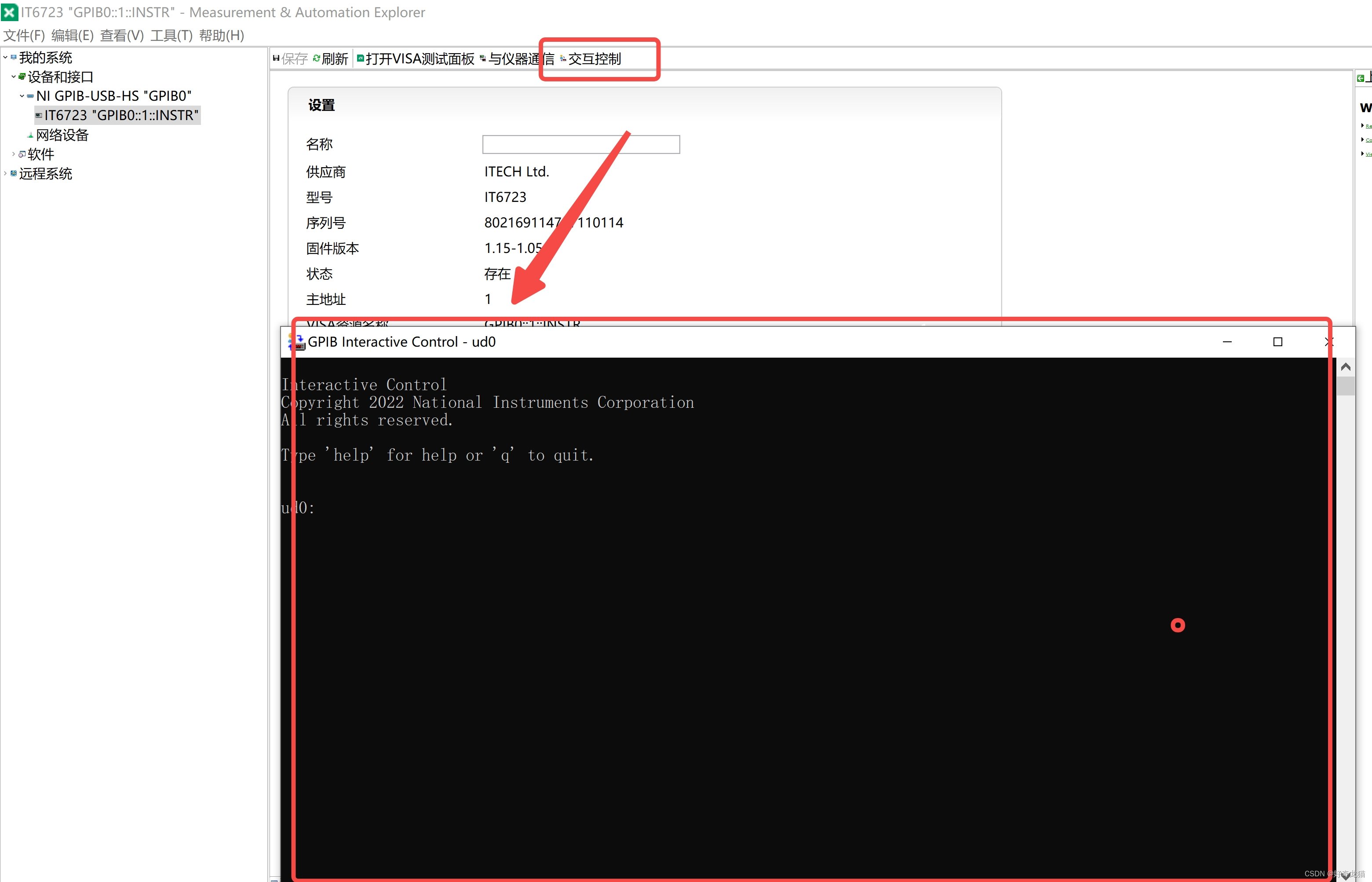This screenshot has width=1372, height=882.
Task: Open the File (文件) menu
Action: coord(24,36)
